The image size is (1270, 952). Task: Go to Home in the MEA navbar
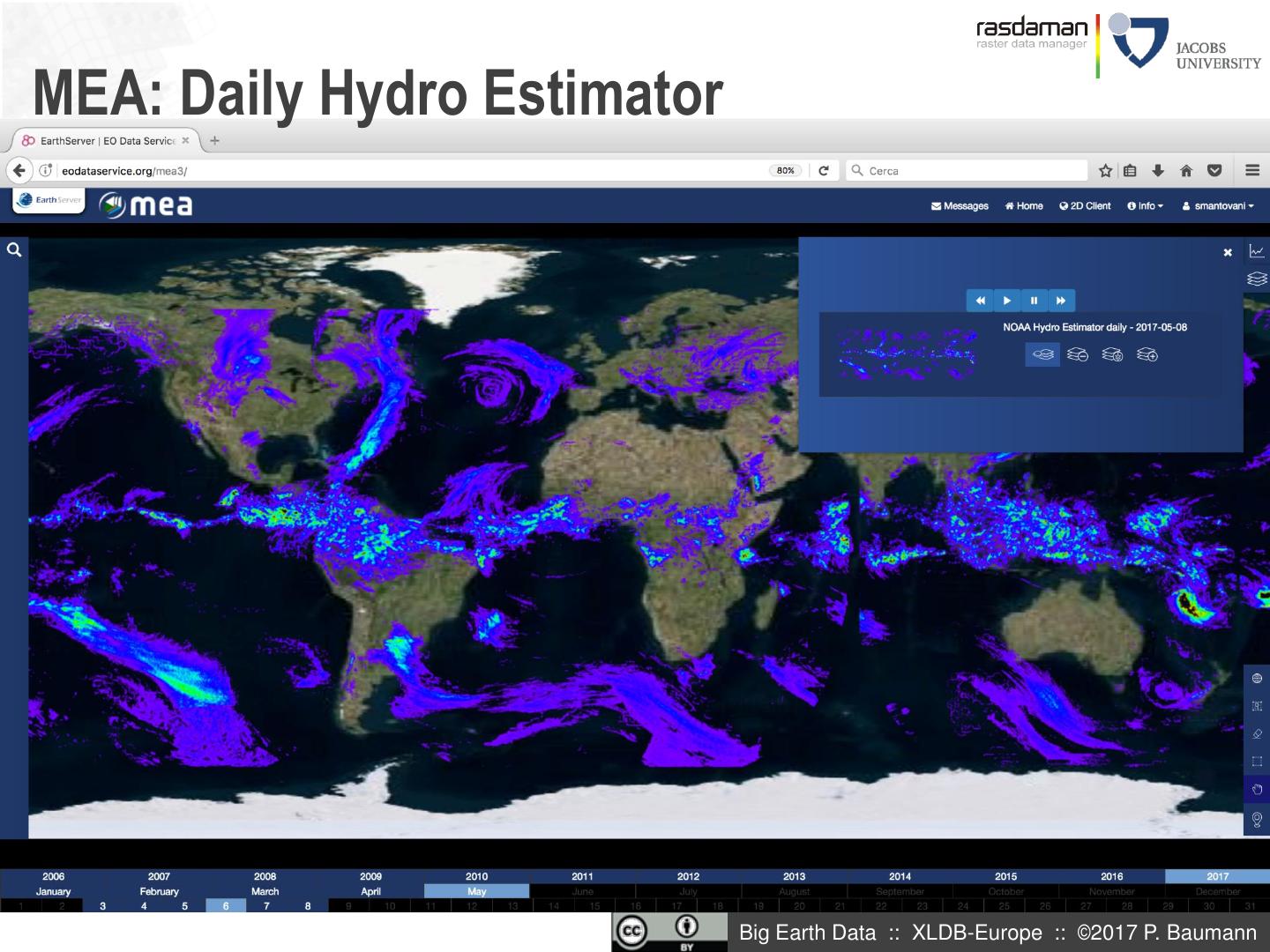pyautogui.click(x=1024, y=206)
